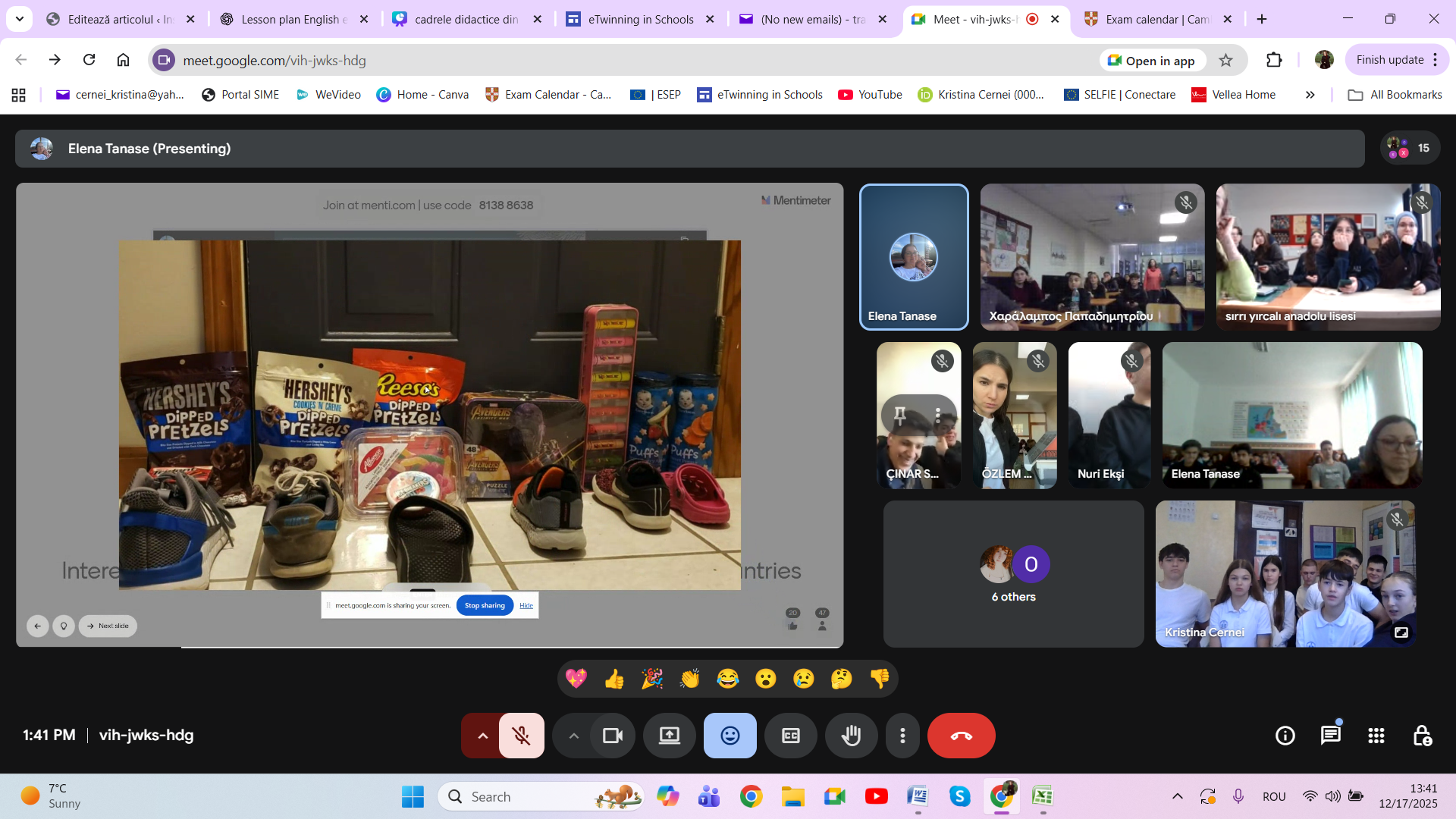Click the Stop sharing button

[485, 605]
